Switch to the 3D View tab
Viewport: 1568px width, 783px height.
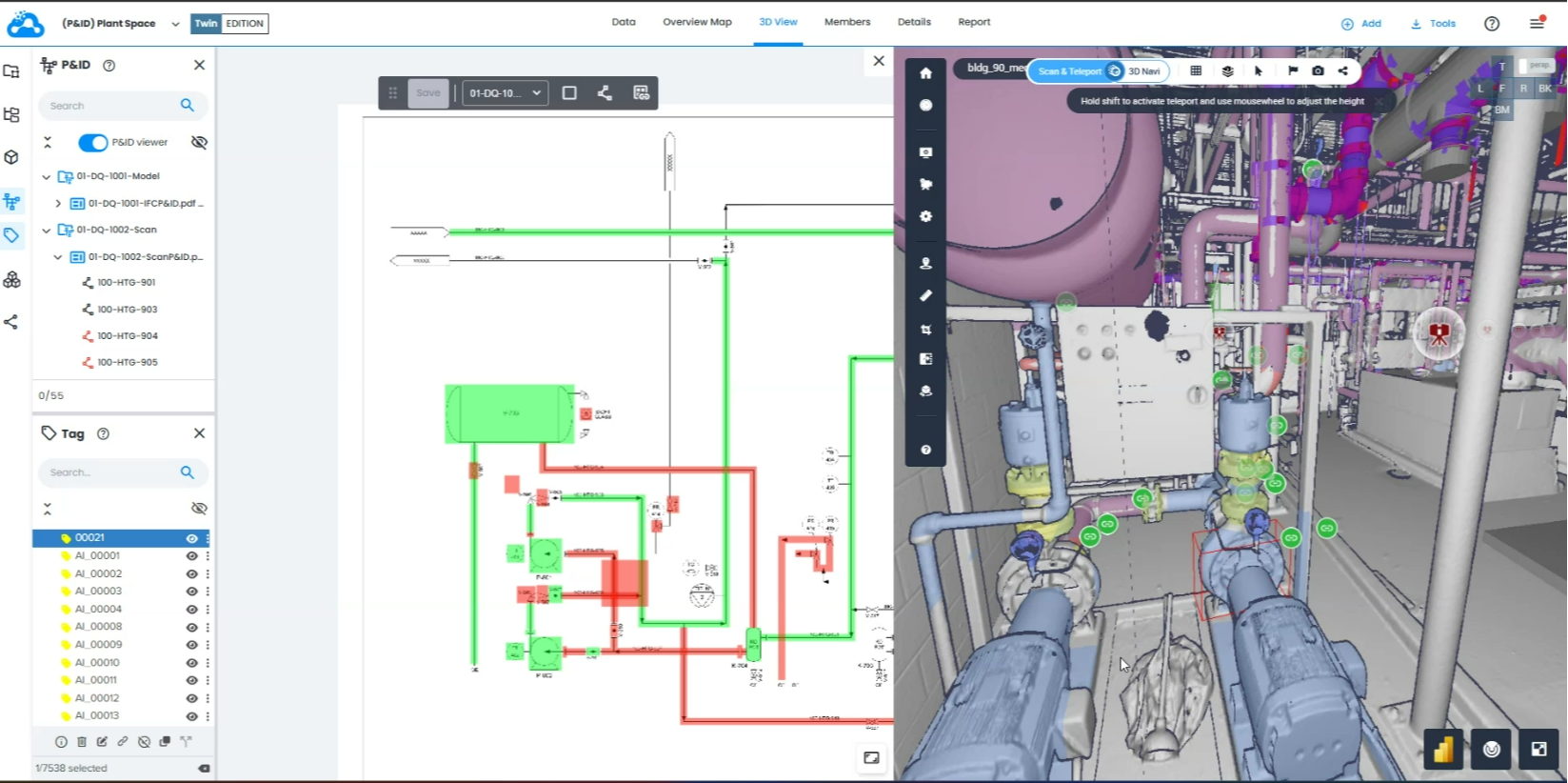pyautogui.click(x=778, y=22)
